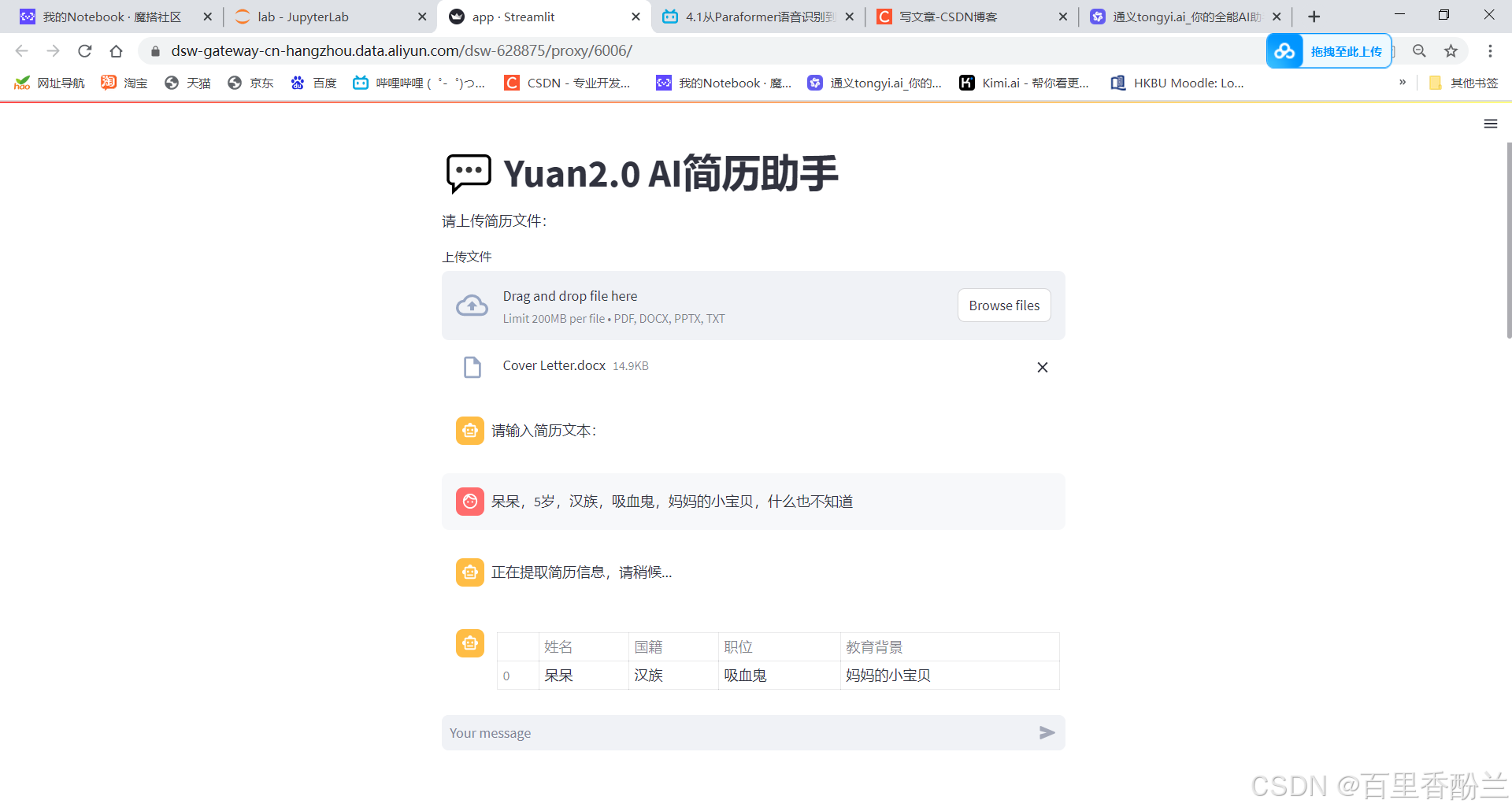
Task: Open the browser three-dot menu
Action: tap(1490, 51)
